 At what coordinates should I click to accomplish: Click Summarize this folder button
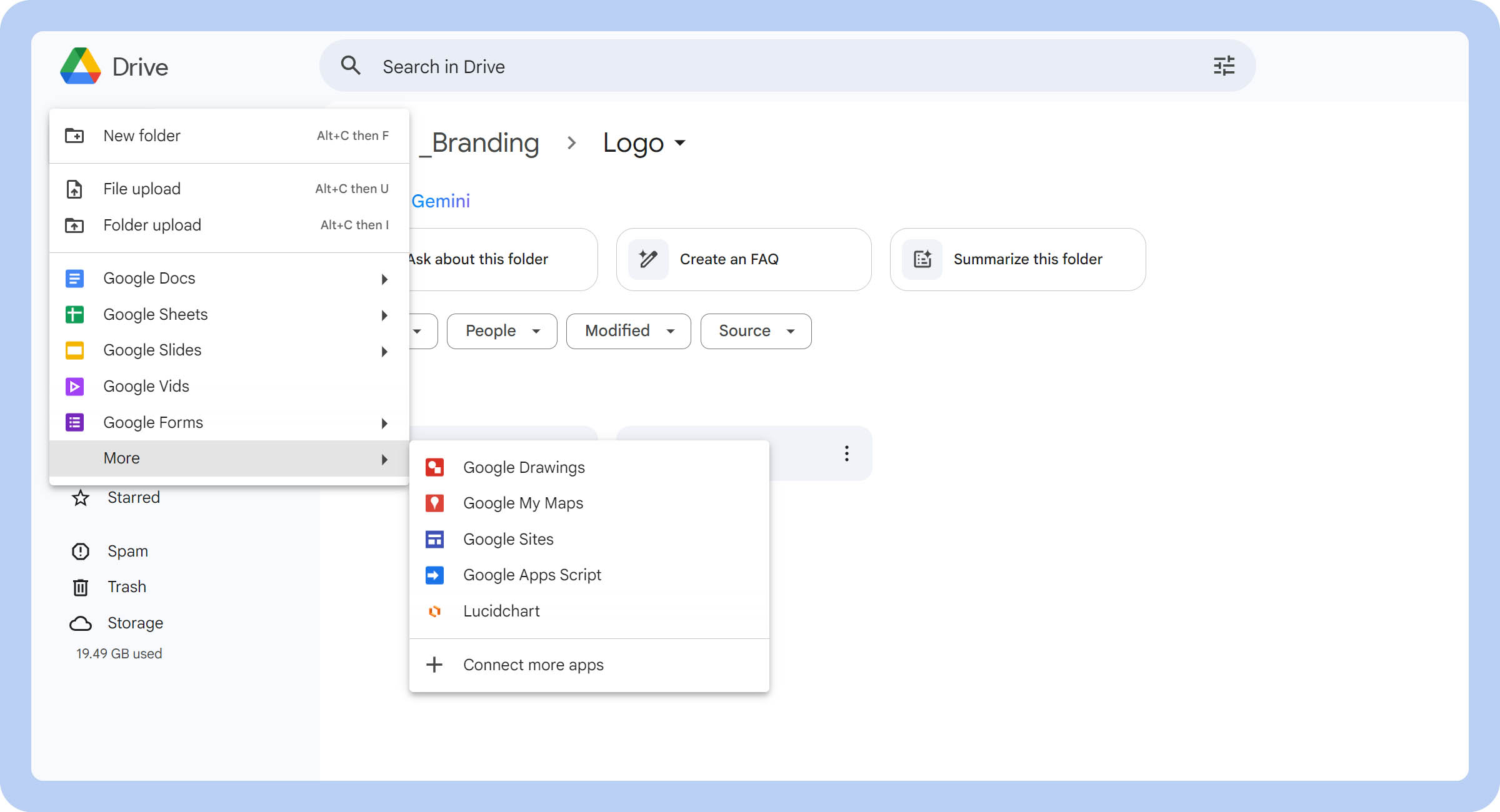click(1017, 259)
